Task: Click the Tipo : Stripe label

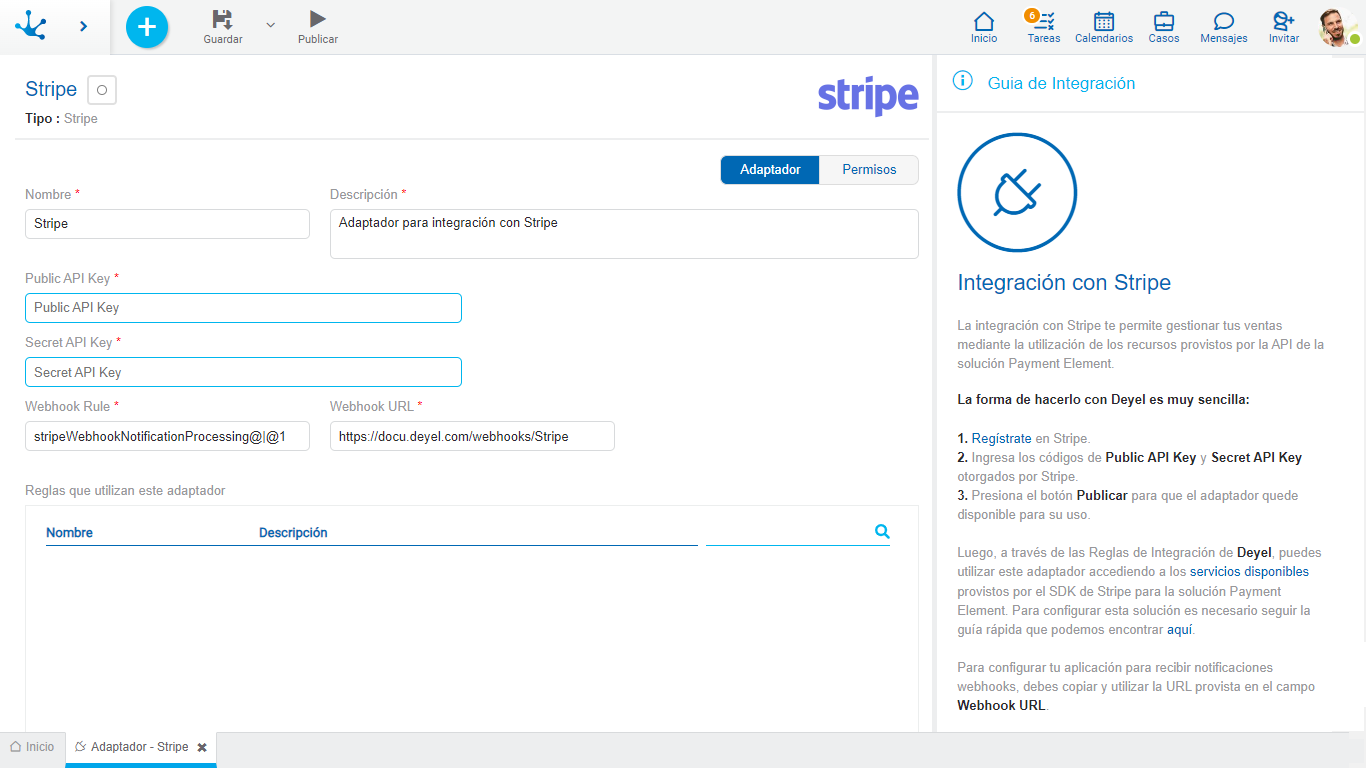Action: point(61,119)
